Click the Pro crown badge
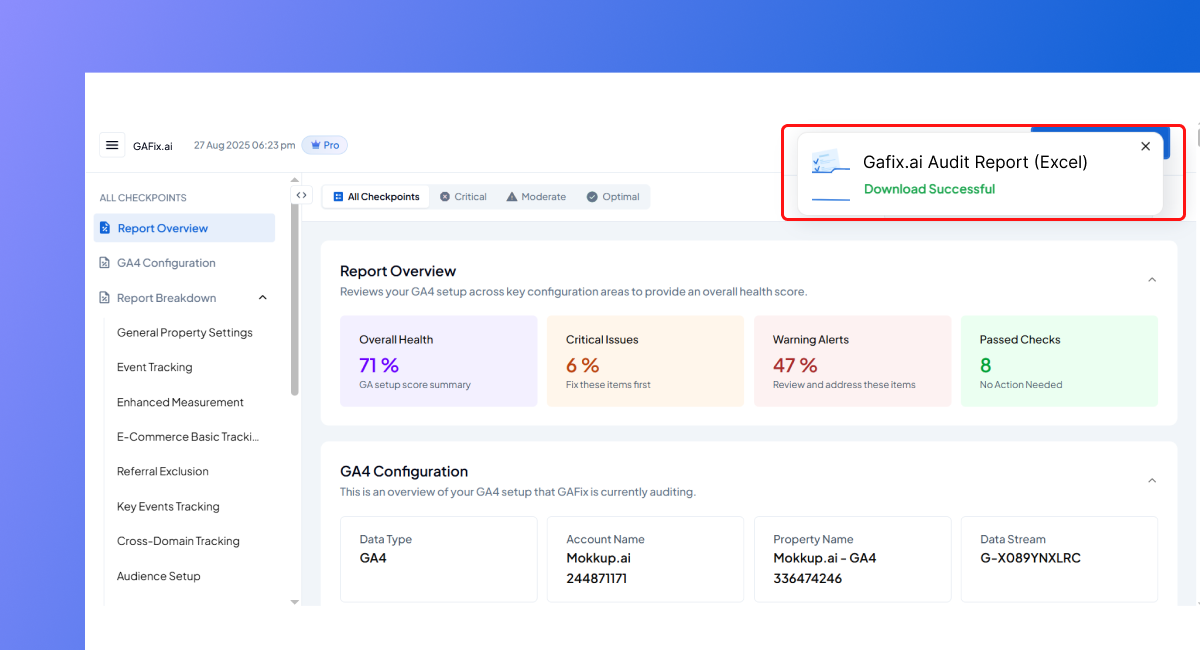This screenshot has height=650, width=1200. pyautogui.click(x=325, y=145)
